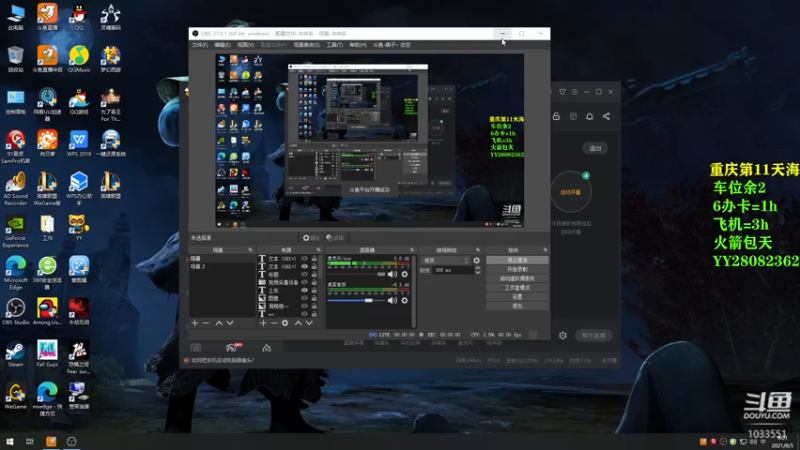Move the selected scene up with the arrow
Screen dimensions: 800x450
click(219, 323)
